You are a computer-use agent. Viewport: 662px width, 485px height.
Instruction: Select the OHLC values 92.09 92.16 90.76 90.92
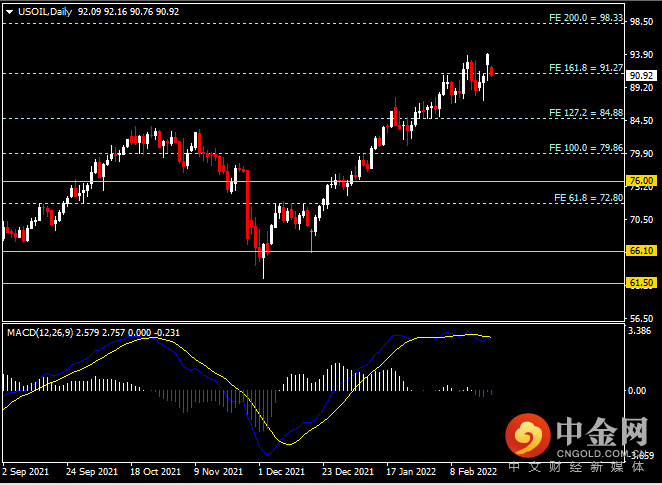pyautogui.click(x=128, y=12)
